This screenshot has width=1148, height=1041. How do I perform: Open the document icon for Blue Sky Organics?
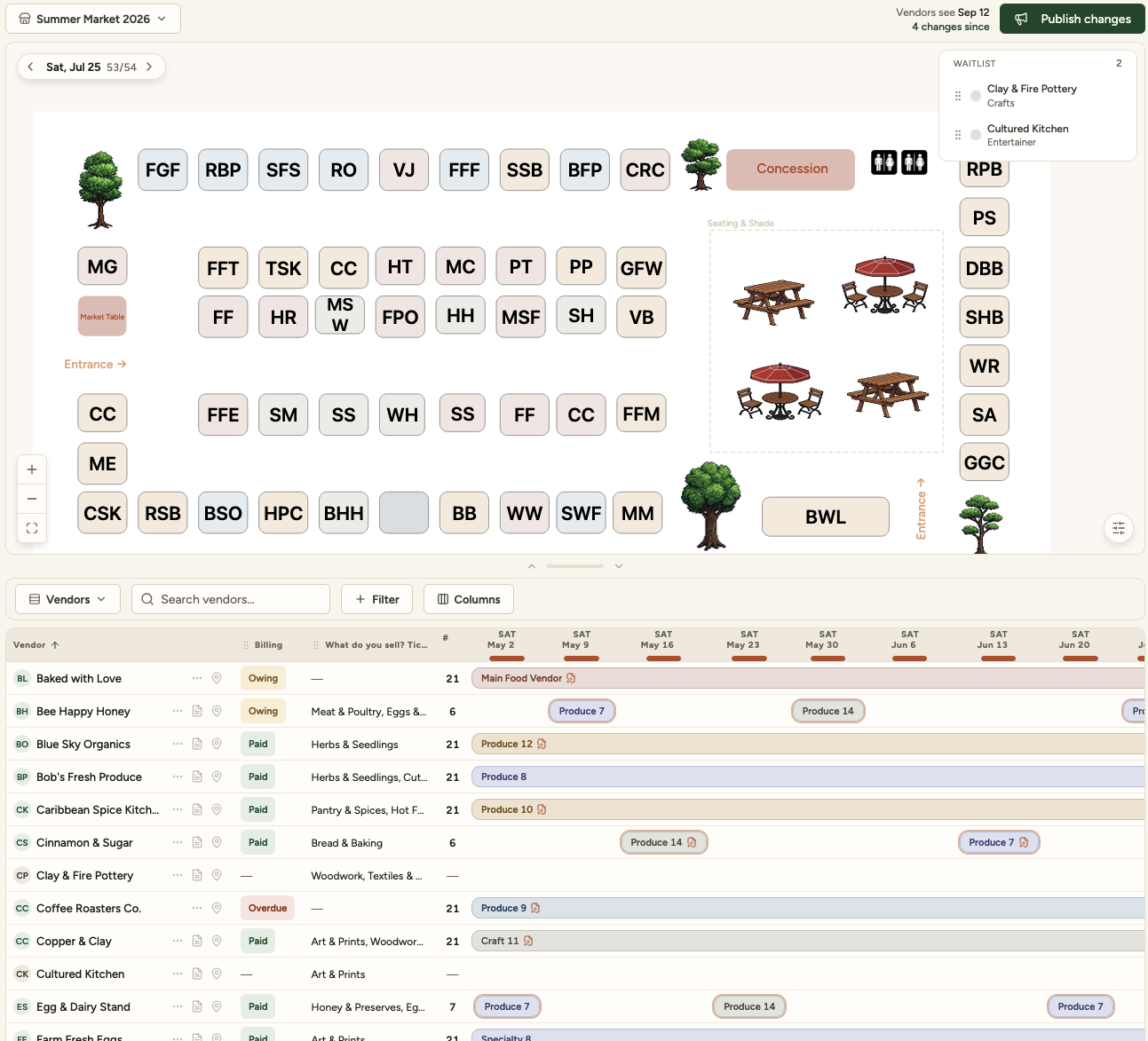(x=197, y=744)
